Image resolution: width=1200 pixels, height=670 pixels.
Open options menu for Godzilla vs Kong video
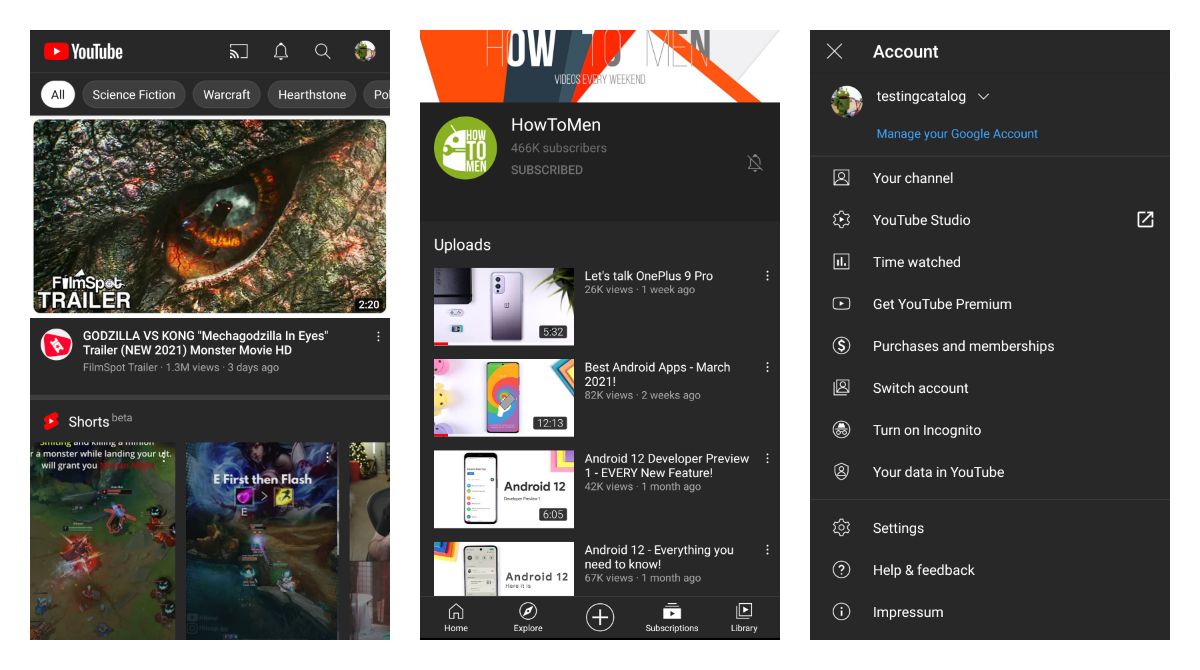pyautogui.click(x=378, y=337)
